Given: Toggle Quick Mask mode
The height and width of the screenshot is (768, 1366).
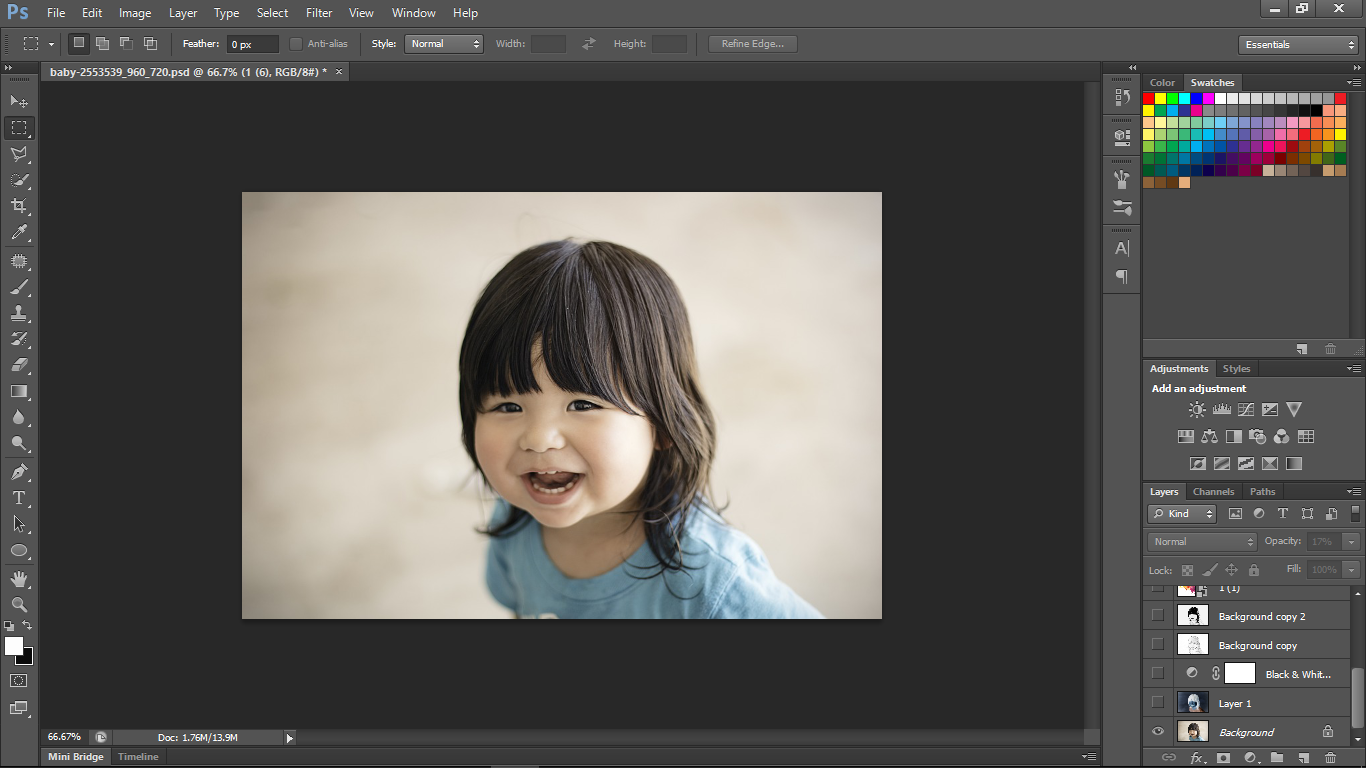Looking at the screenshot, I should (x=19, y=680).
